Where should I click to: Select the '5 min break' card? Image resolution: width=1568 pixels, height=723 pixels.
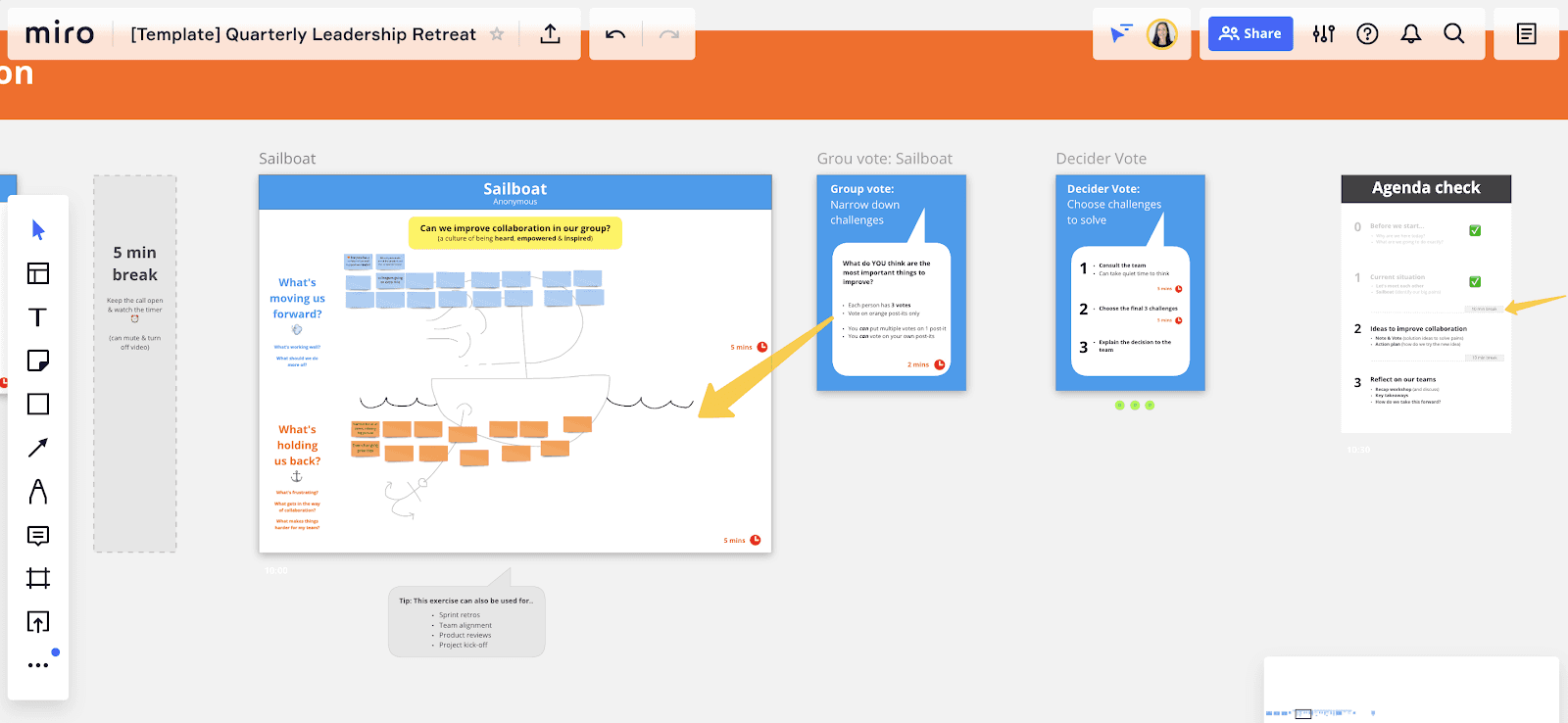tap(135, 363)
